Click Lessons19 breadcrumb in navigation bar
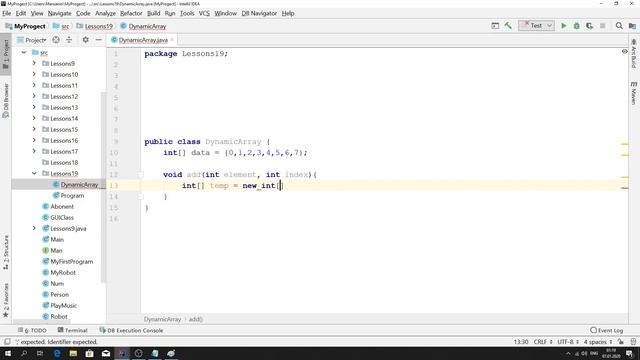 95,26
